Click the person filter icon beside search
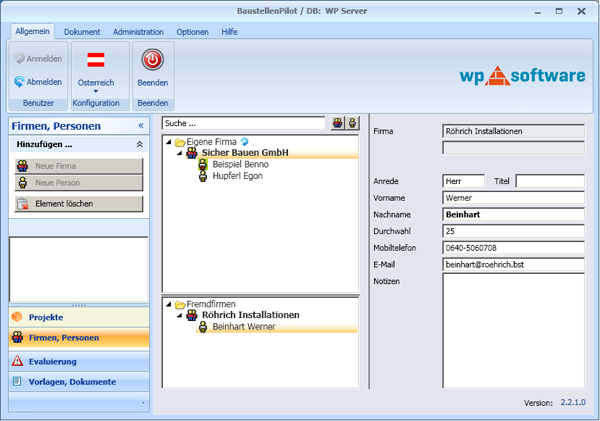The width and height of the screenshot is (600, 421). 351,123
